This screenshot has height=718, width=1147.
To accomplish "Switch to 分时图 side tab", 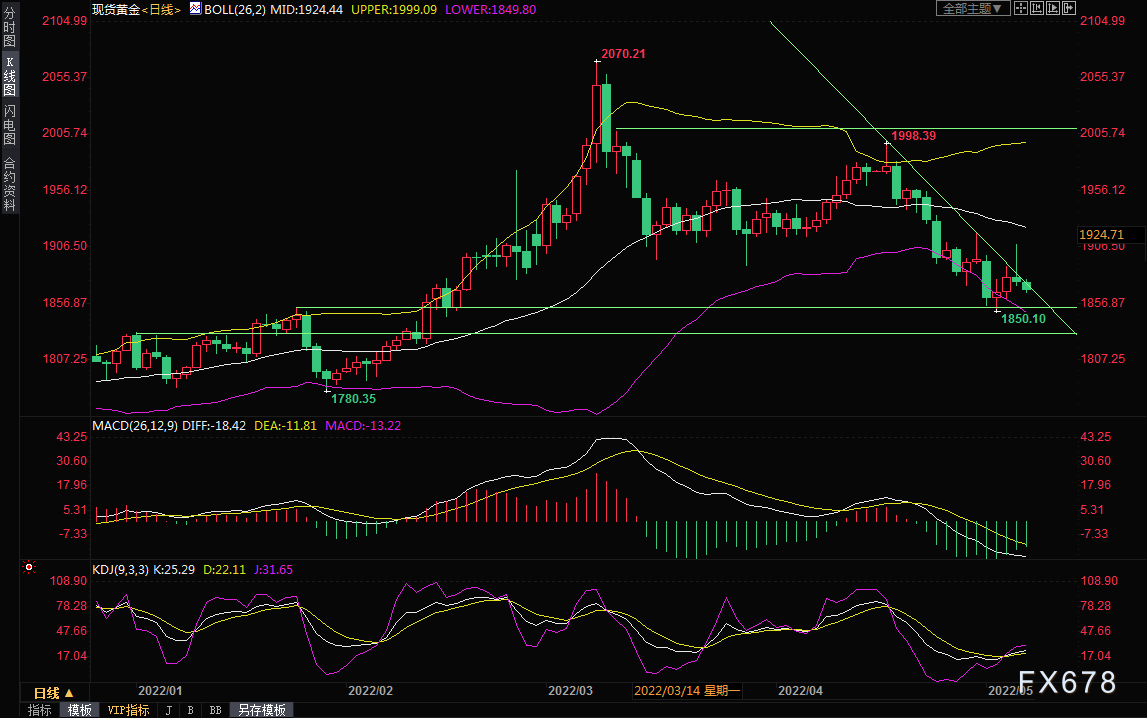I will pyautogui.click(x=10, y=27).
